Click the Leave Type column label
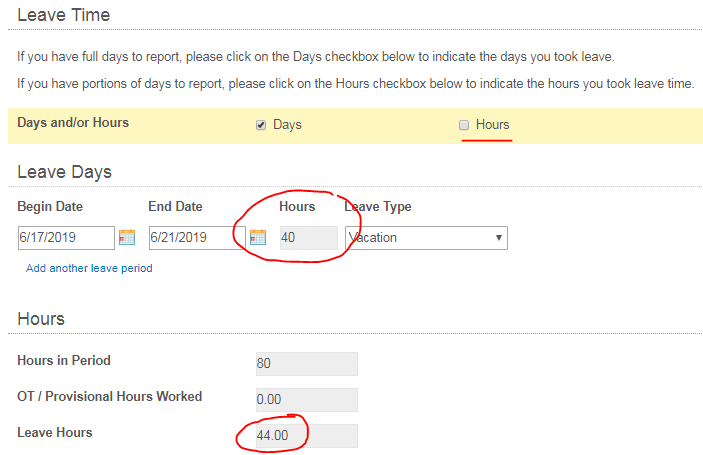This screenshot has height=455, width=703. 378,207
